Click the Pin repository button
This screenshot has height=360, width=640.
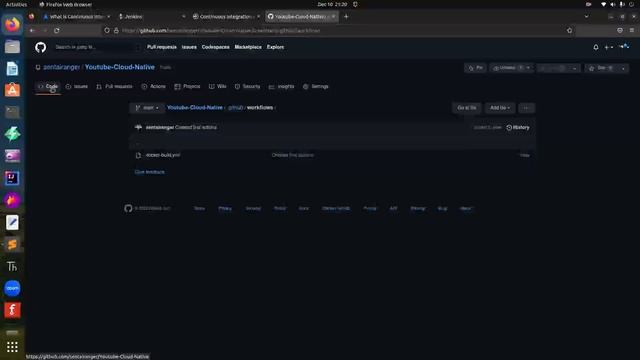(475, 68)
